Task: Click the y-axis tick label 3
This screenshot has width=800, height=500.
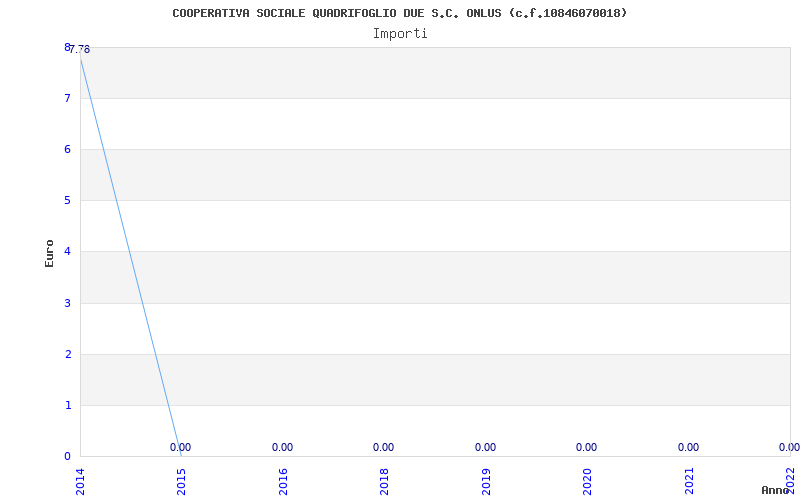Action: pos(67,304)
